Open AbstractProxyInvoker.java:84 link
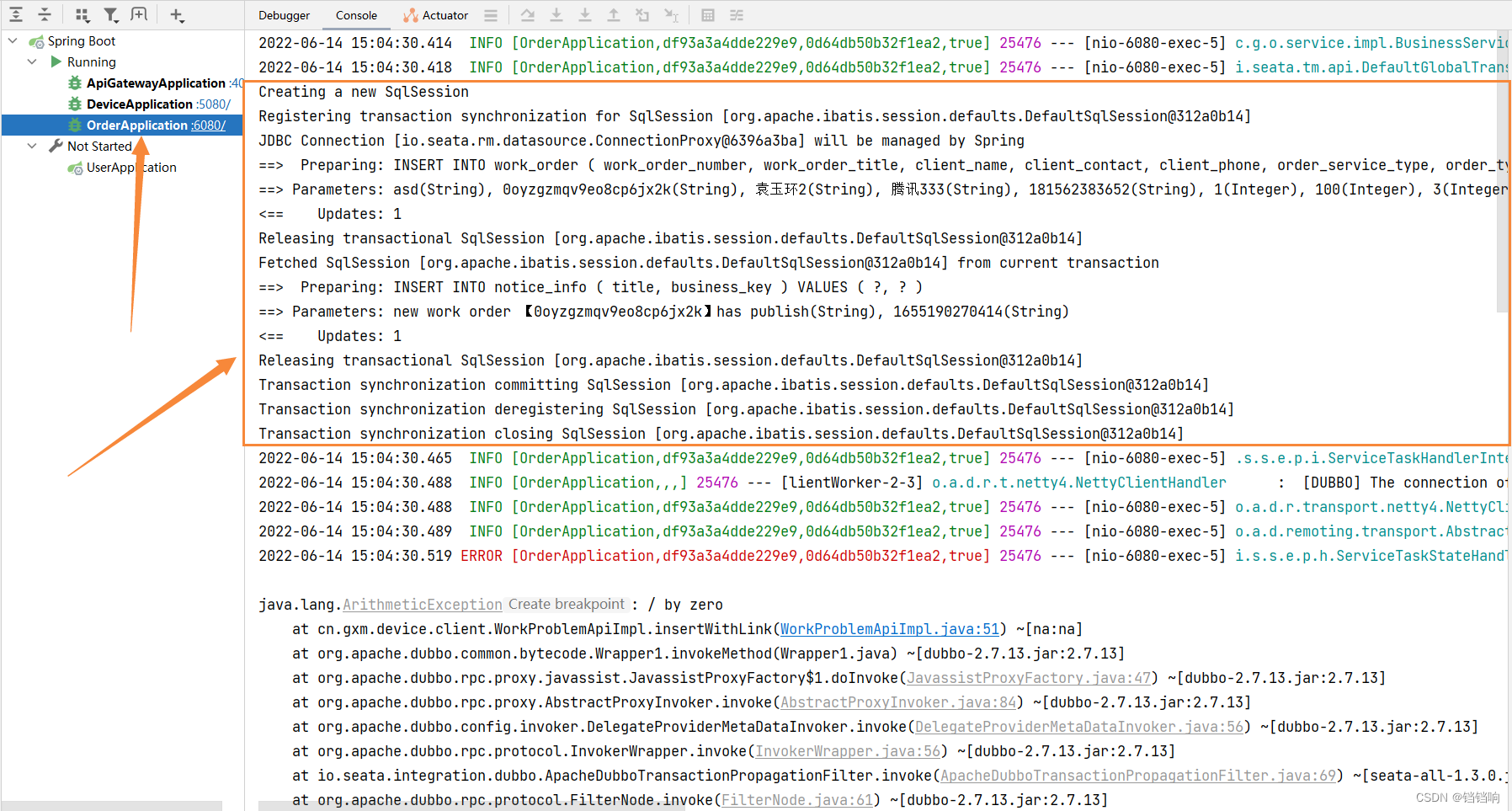Screen dimensions: 1512x811 click(898, 702)
